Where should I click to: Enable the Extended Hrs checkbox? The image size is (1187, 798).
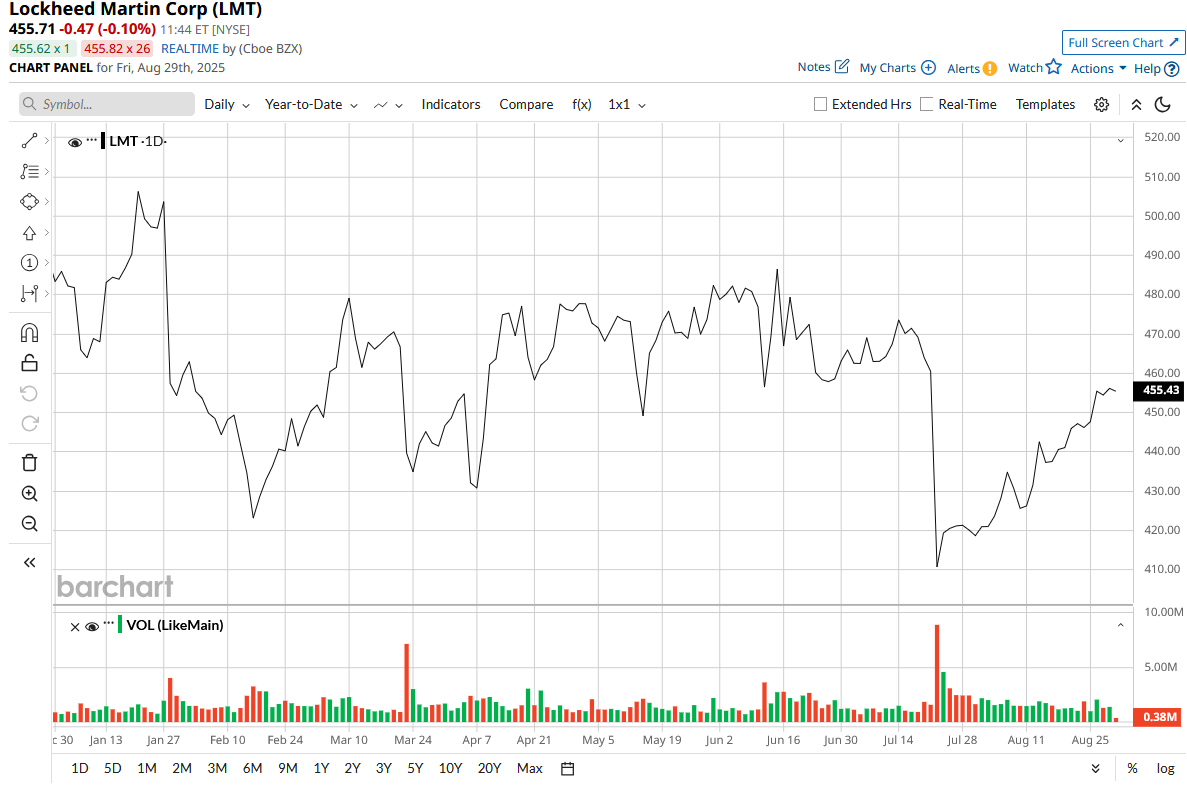[x=820, y=104]
